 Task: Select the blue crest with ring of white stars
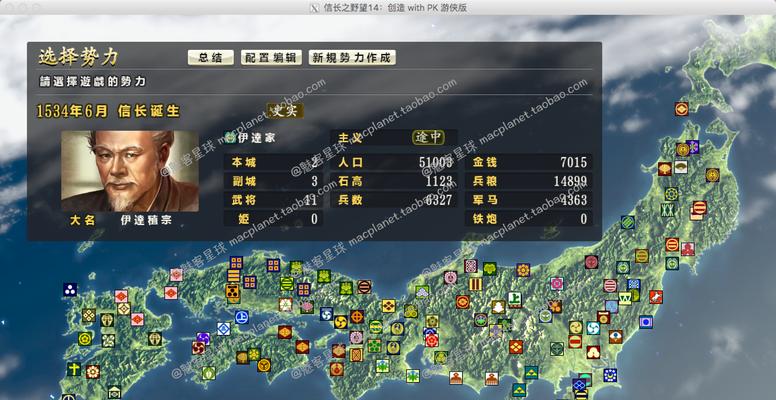coord(610,375)
